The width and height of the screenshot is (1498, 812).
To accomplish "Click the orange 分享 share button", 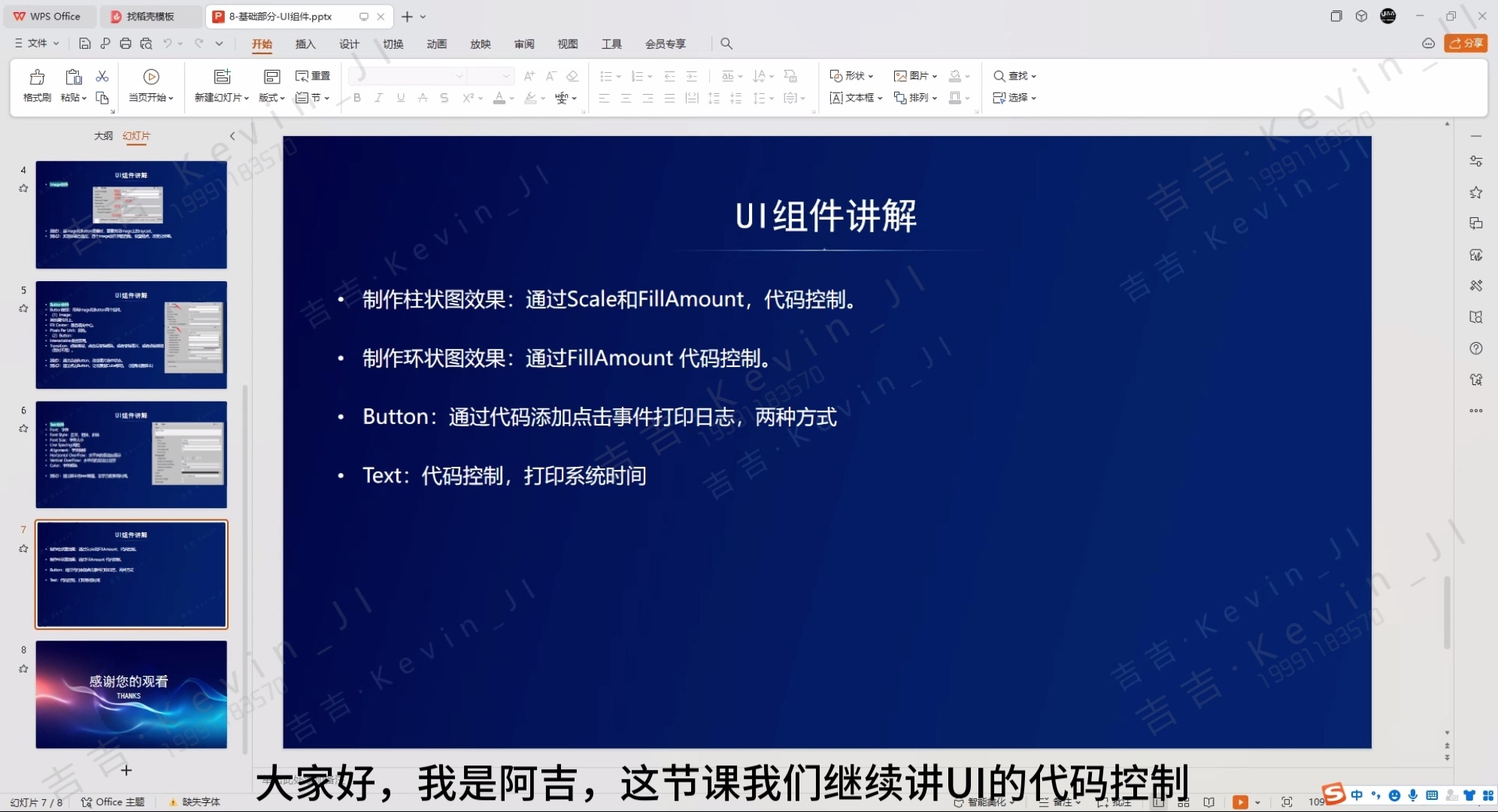I will pos(1466,43).
